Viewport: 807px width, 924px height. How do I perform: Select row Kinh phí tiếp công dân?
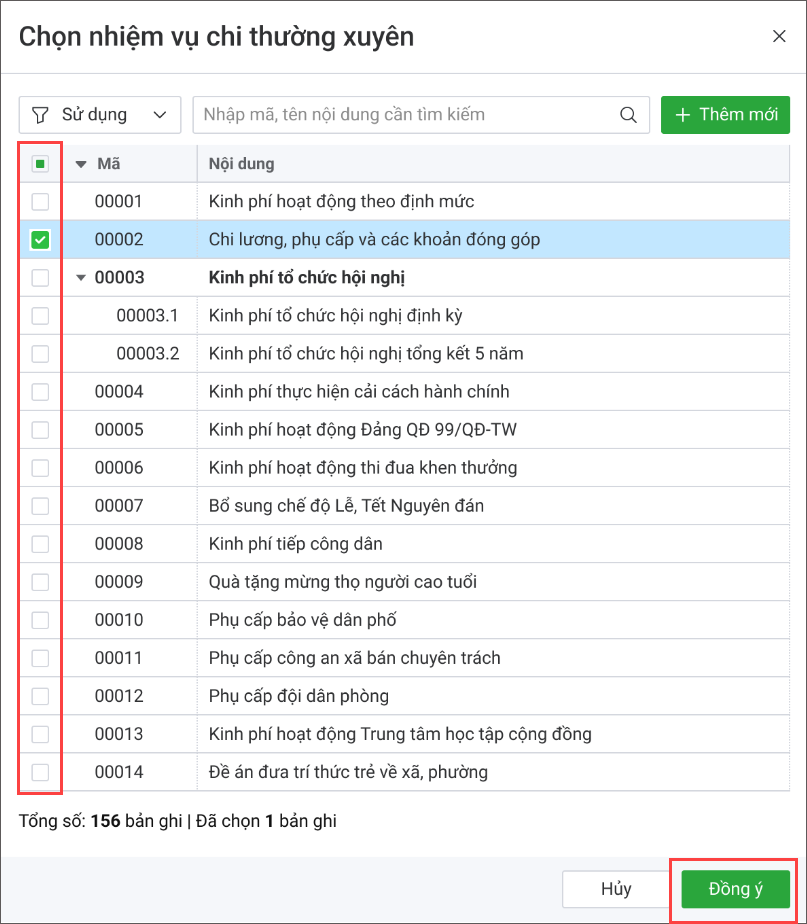coord(295,544)
